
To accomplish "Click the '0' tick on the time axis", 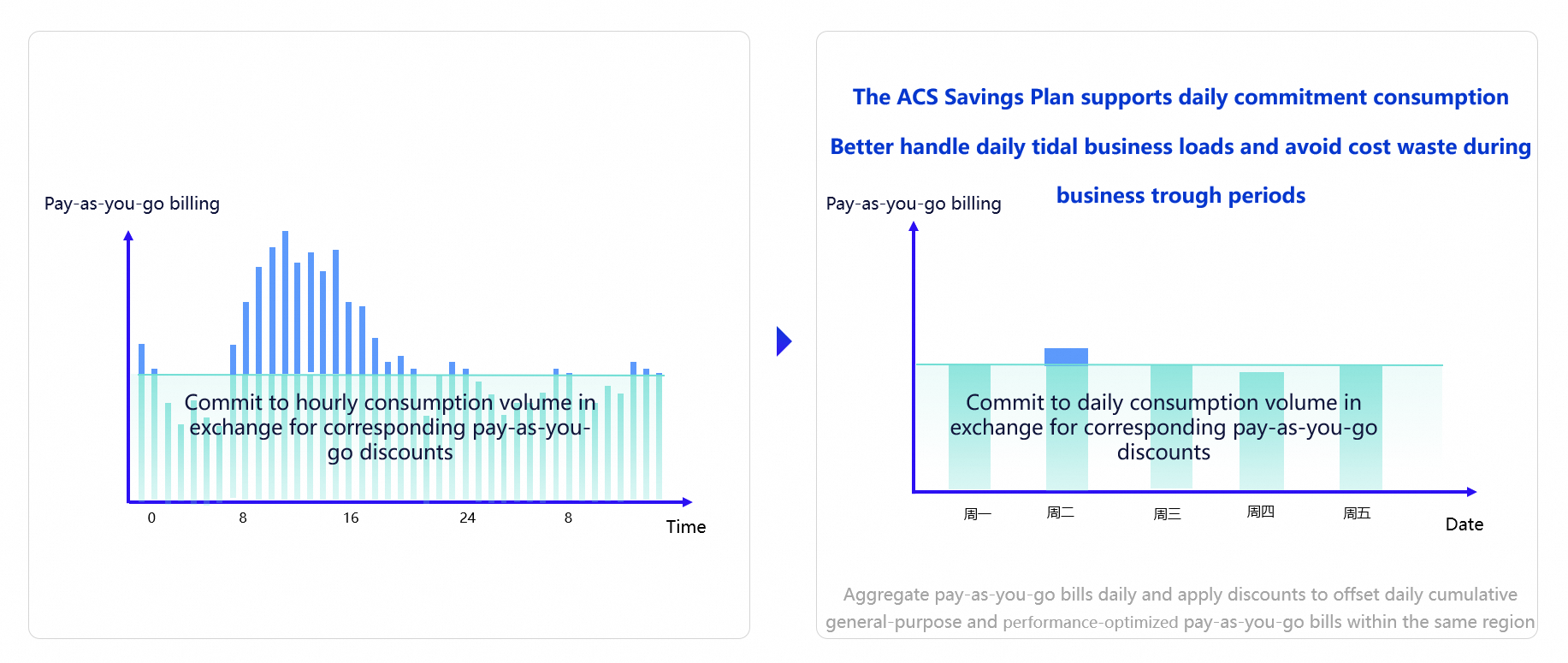I will [151, 518].
